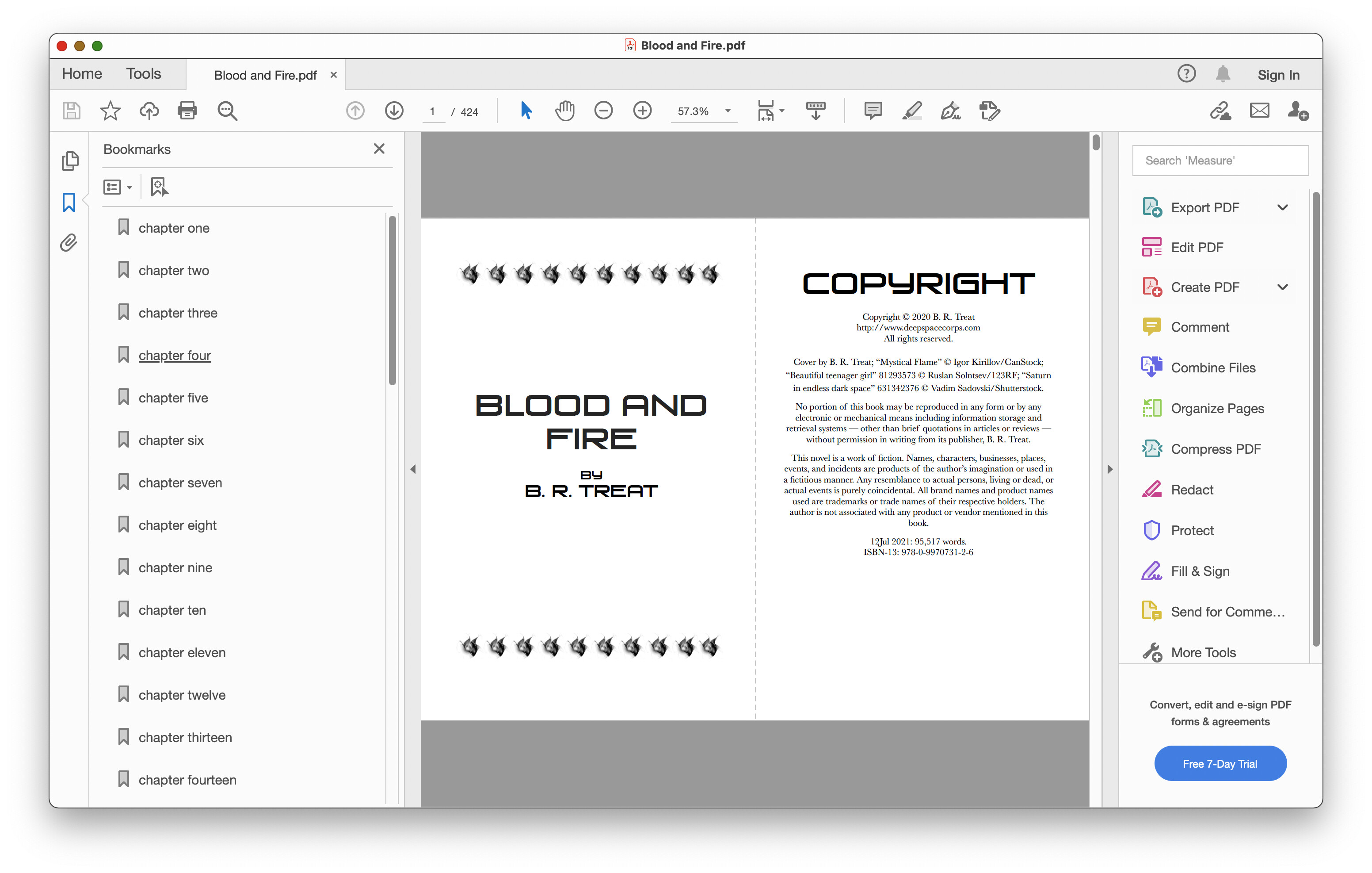Viewport: 1372px width, 873px height.
Task: Select the arrow Selection tool
Action: click(526, 111)
